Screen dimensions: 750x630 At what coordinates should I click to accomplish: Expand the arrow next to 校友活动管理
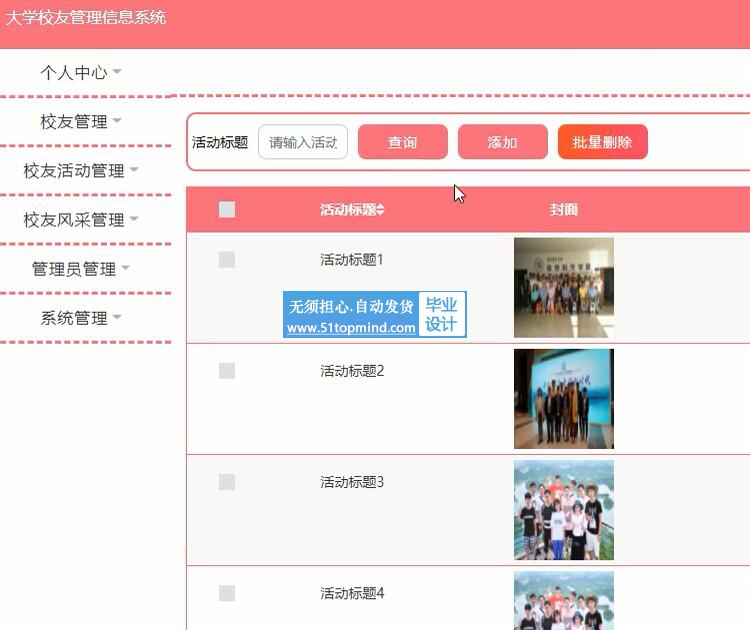134,170
